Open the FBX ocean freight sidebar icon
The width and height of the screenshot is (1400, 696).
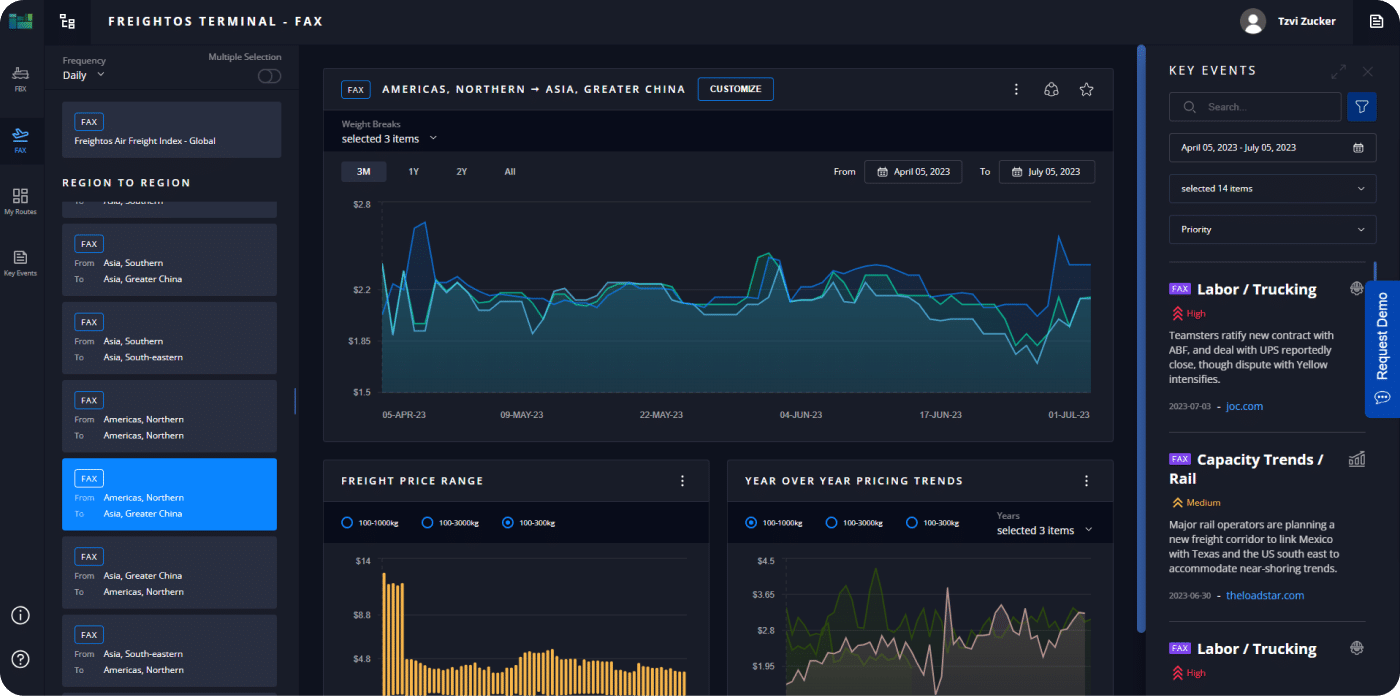click(20, 77)
